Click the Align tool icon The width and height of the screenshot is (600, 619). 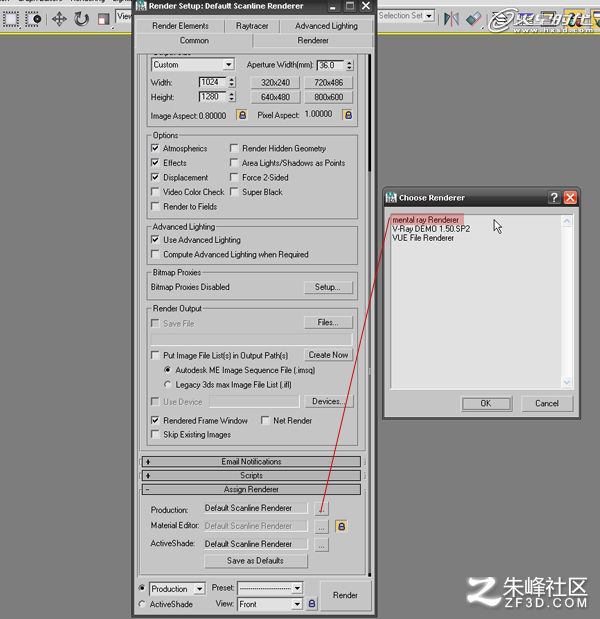point(473,18)
